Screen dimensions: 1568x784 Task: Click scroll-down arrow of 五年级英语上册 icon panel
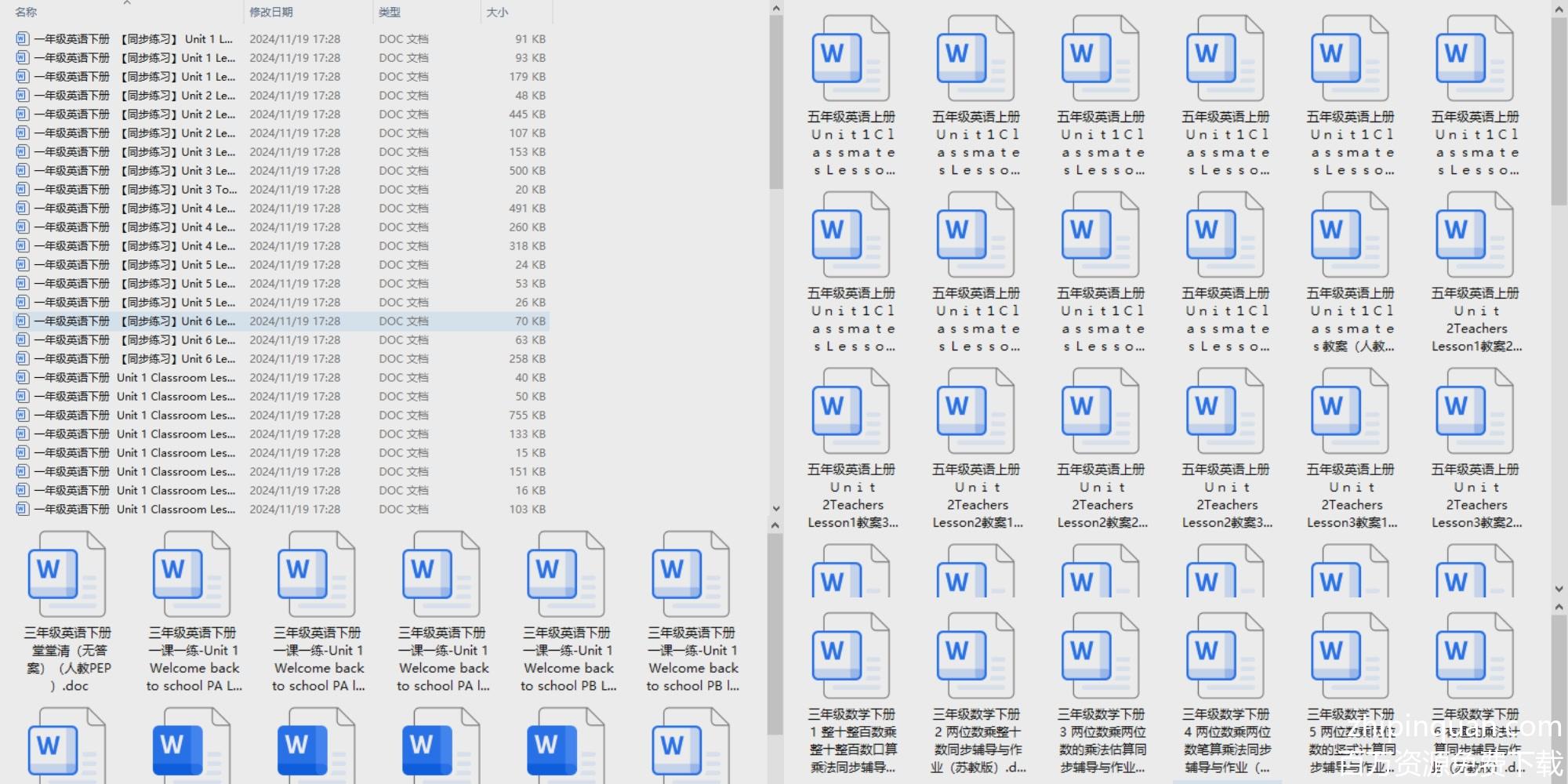[1559, 589]
